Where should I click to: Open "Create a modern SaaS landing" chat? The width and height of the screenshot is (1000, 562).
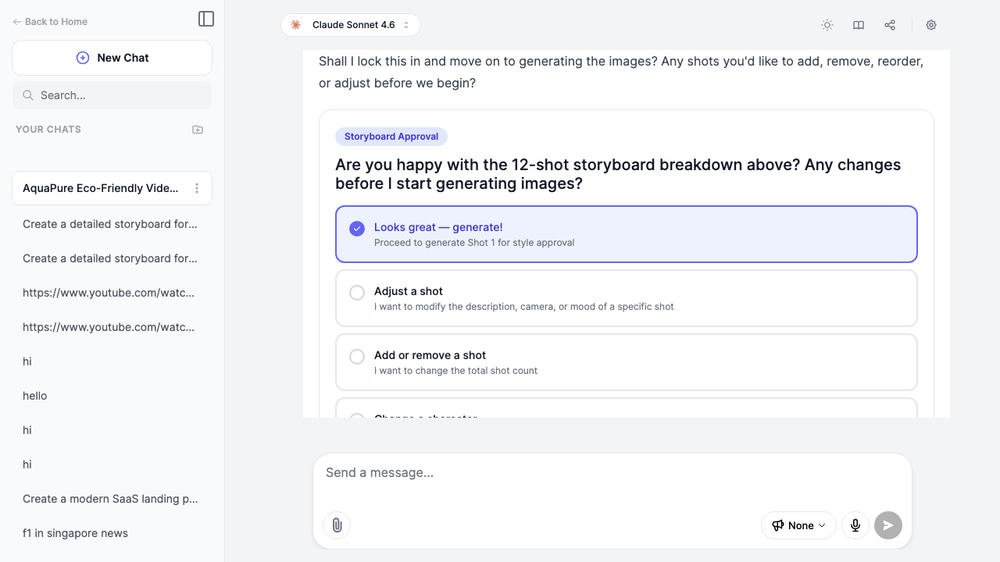click(110, 499)
